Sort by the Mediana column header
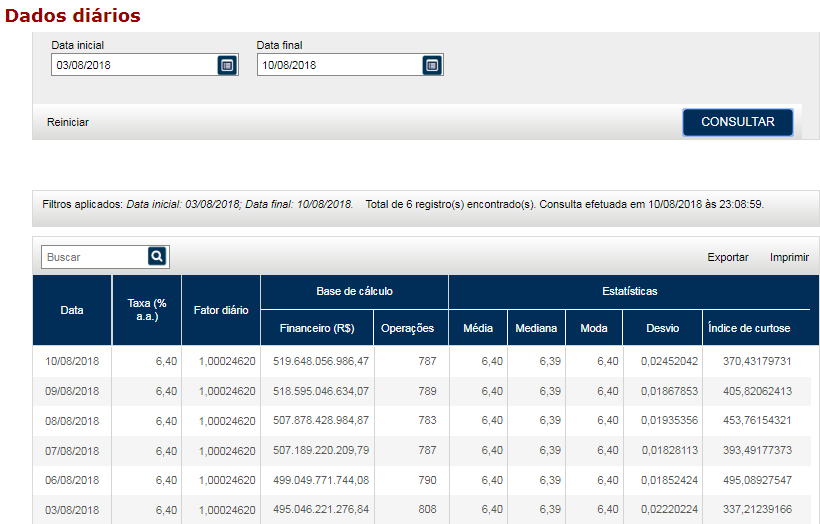 pyautogui.click(x=536, y=328)
